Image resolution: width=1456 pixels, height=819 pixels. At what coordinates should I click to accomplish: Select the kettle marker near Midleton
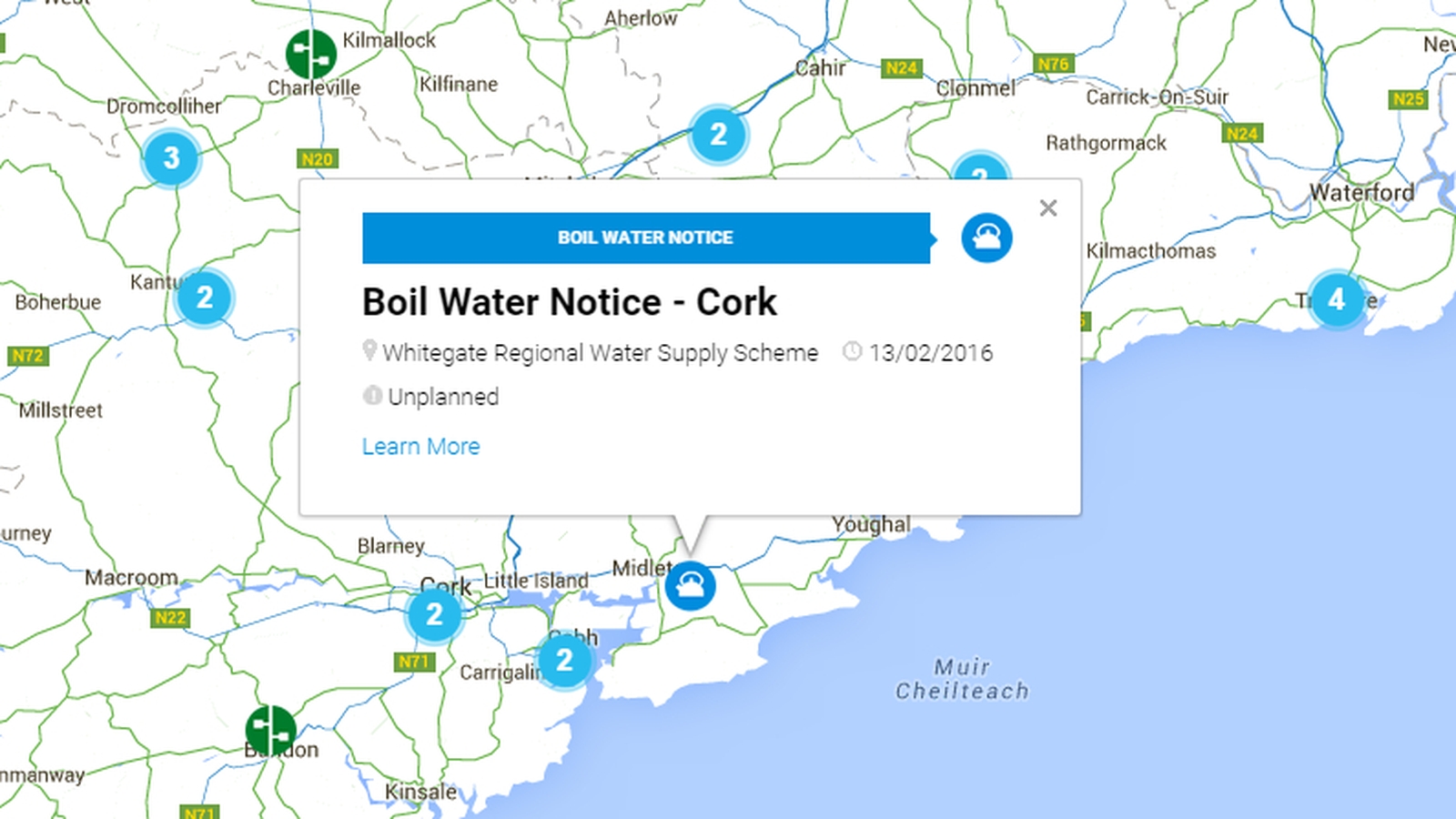(x=692, y=586)
